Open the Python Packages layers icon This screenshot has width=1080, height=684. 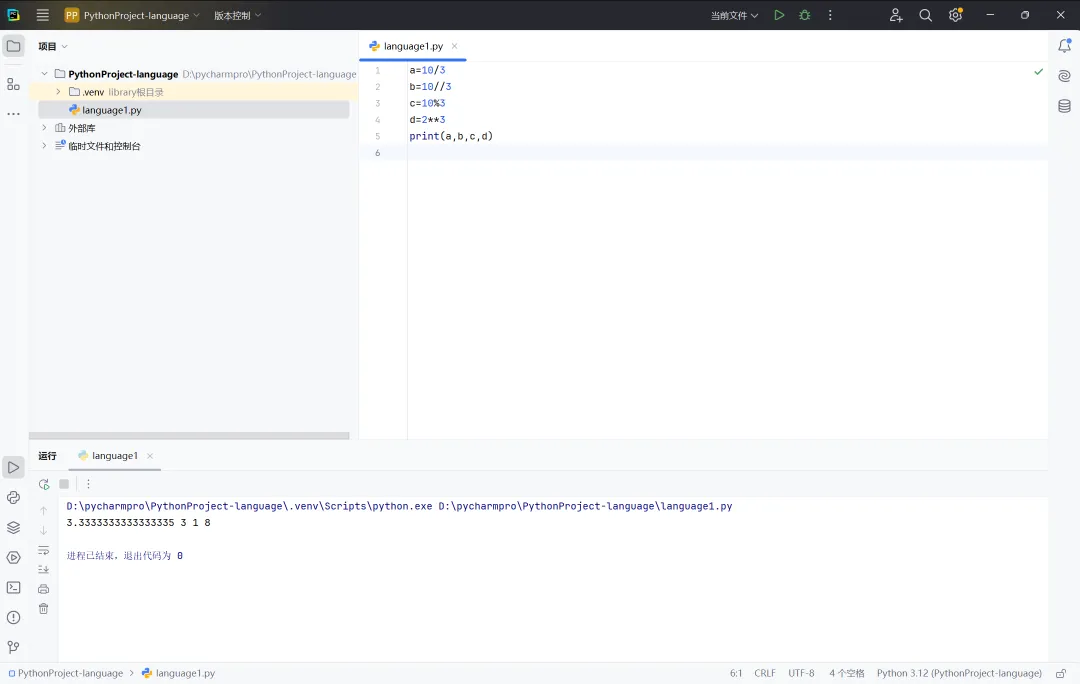pos(13,528)
